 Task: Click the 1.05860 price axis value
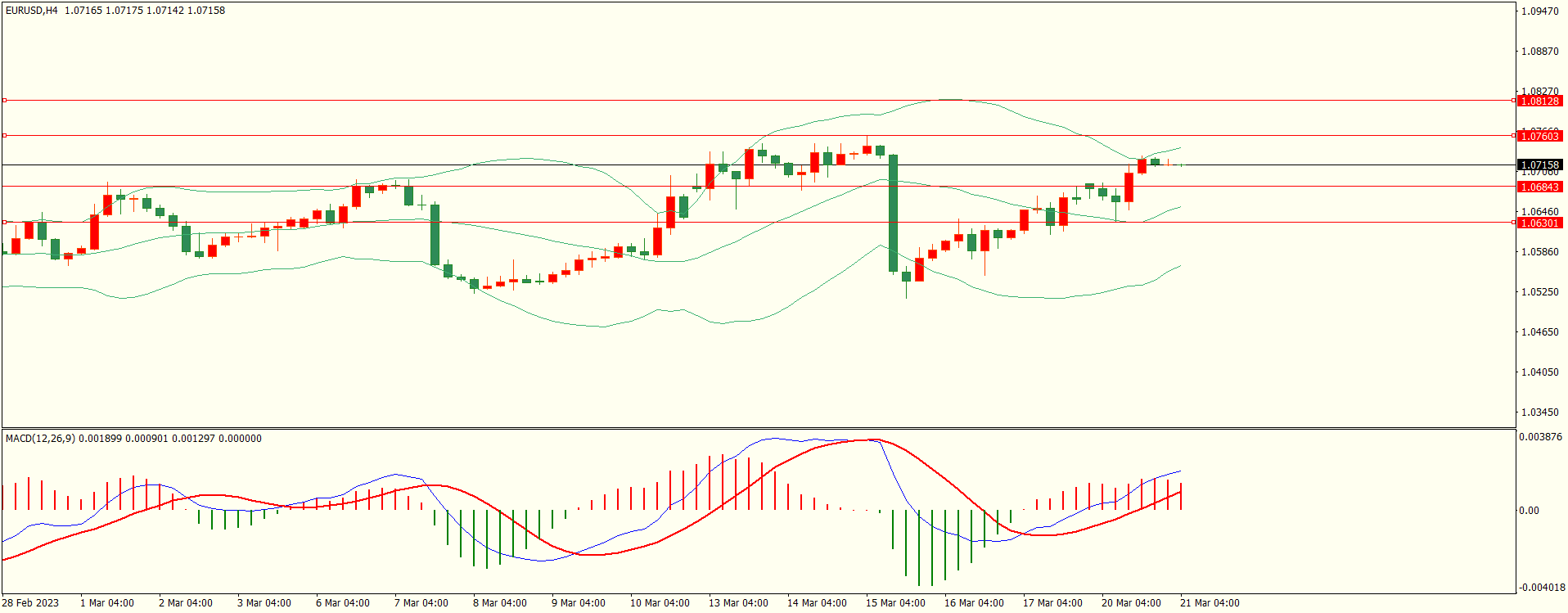click(x=1539, y=252)
